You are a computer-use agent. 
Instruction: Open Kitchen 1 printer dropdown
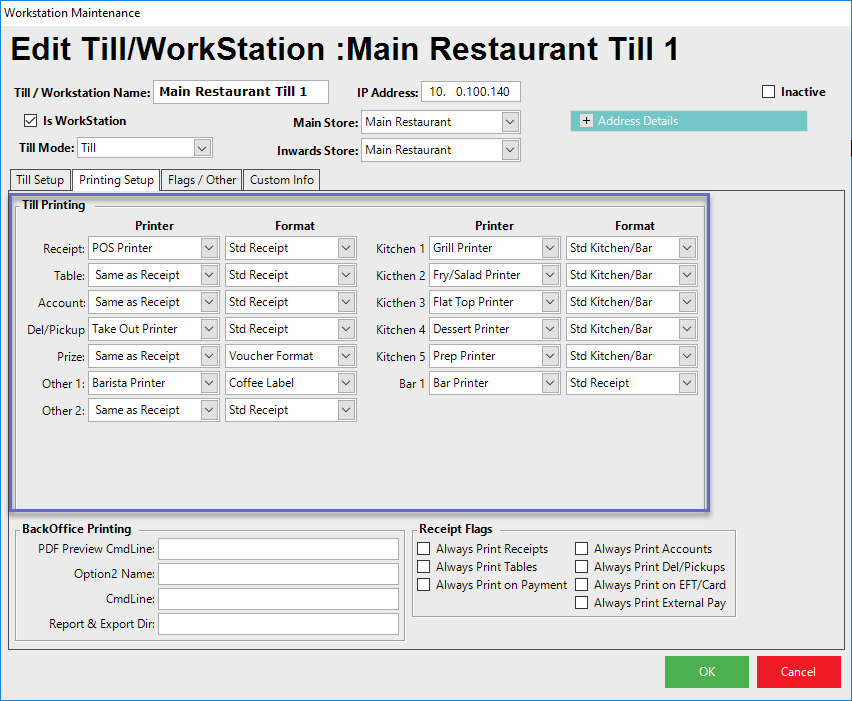coord(550,248)
